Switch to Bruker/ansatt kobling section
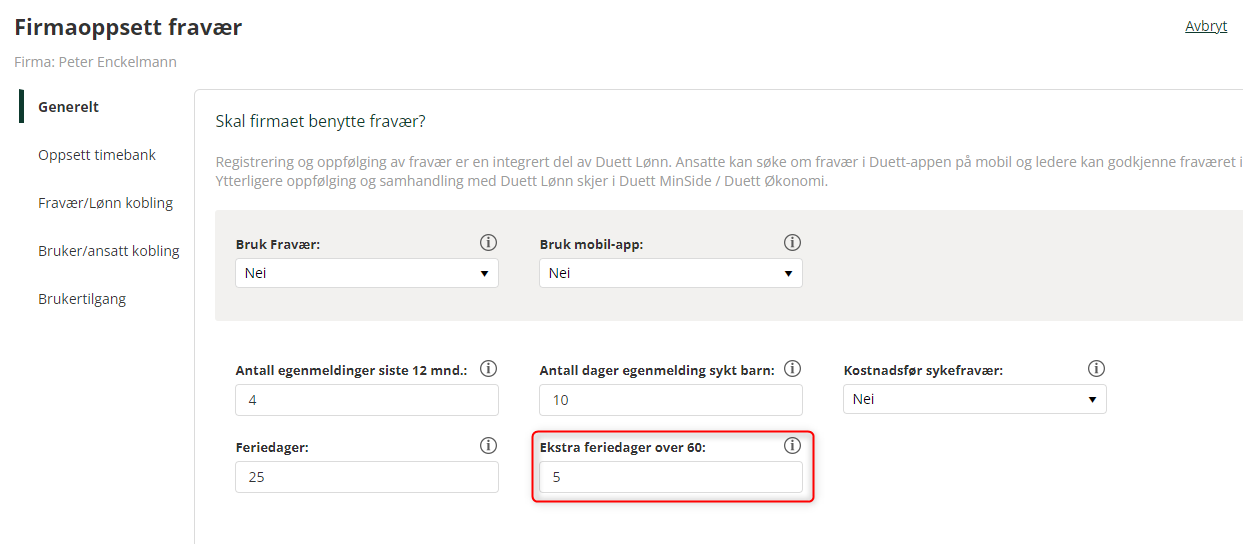This screenshot has width=1243, height=544. click(109, 251)
